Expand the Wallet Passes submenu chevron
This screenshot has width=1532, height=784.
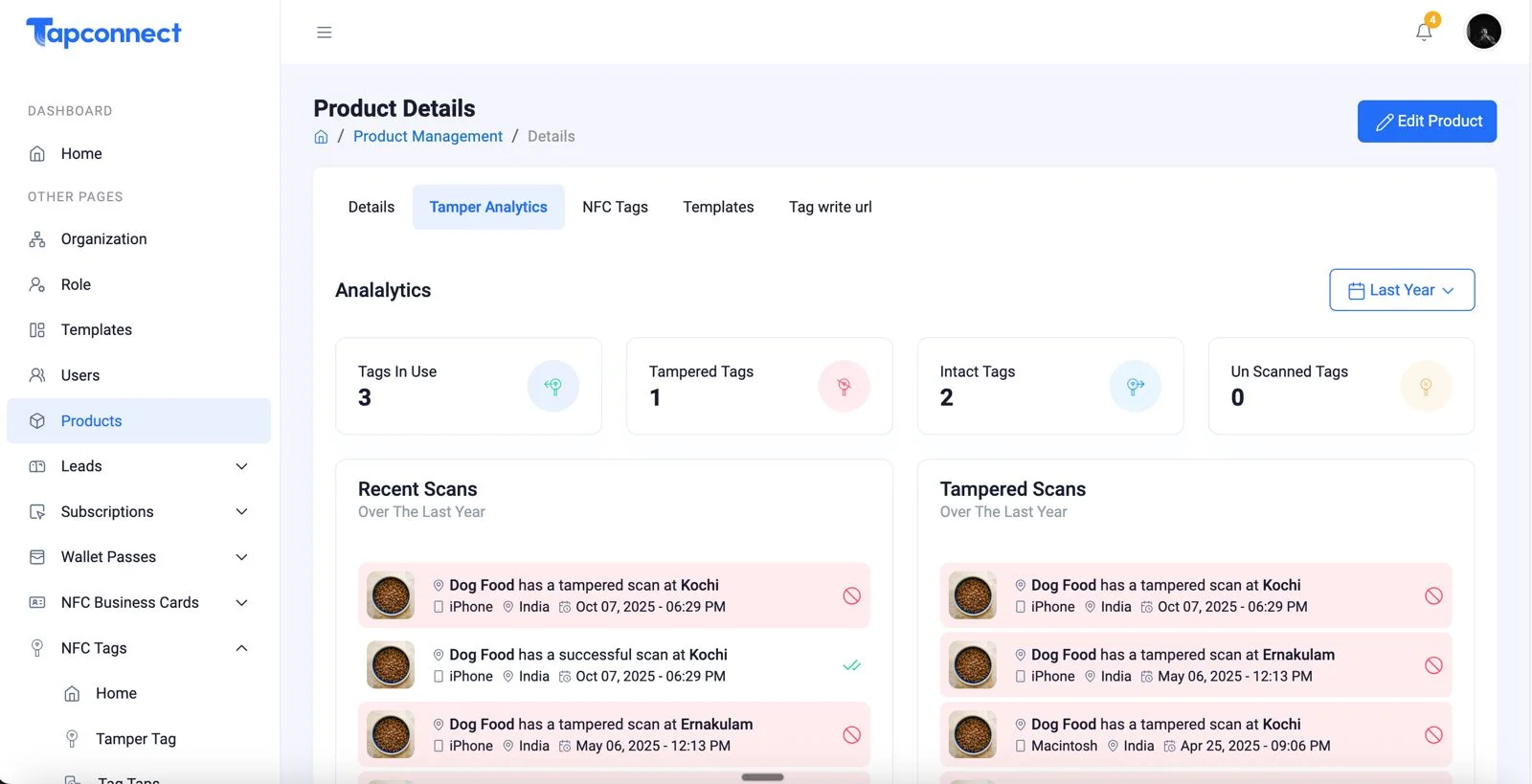(x=241, y=557)
